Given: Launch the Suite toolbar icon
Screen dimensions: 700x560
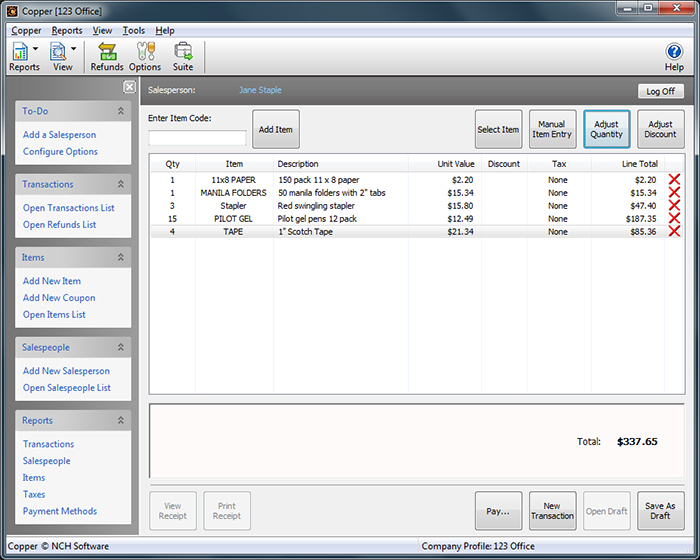Looking at the screenshot, I should [183, 56].
